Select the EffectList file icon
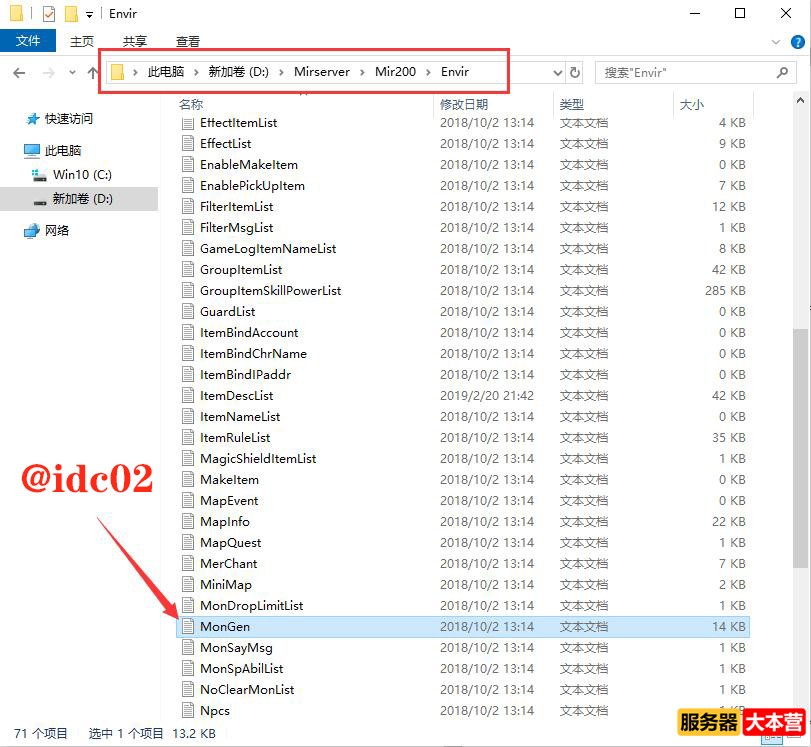The width and height of the screenshot is (811, 747). click(x=188, y=143)
